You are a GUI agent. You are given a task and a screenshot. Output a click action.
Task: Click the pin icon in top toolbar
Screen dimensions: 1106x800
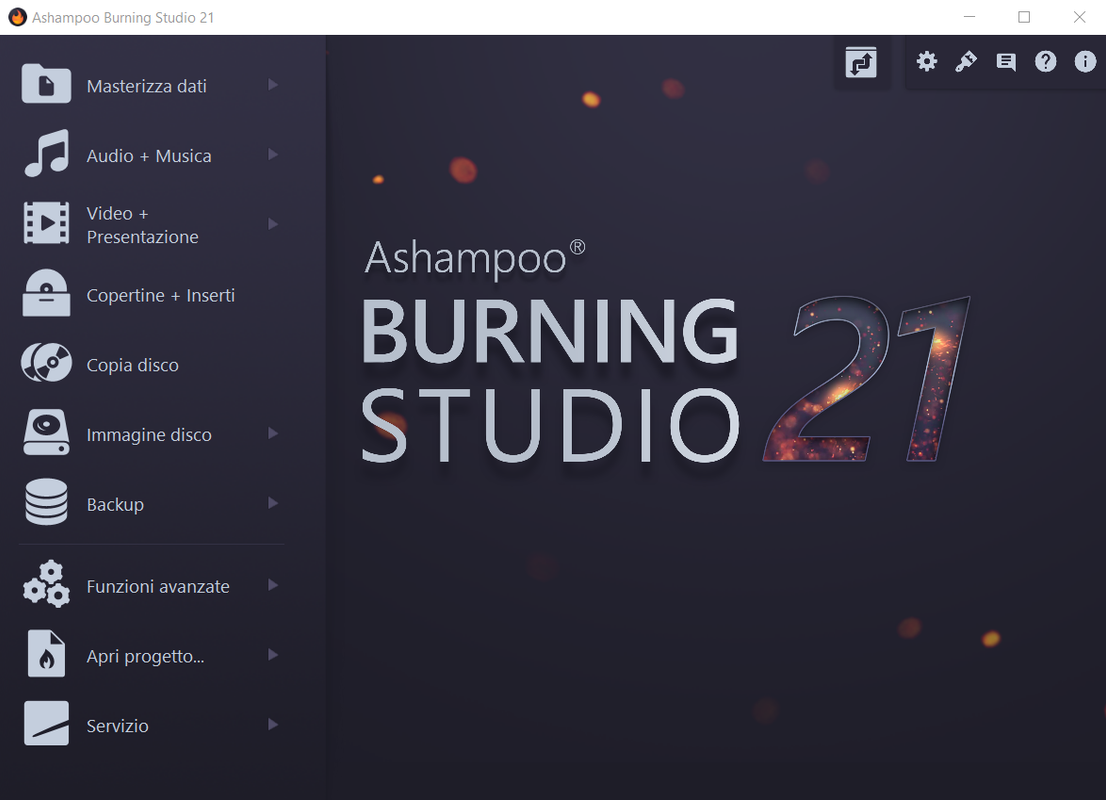click(966, 61)
